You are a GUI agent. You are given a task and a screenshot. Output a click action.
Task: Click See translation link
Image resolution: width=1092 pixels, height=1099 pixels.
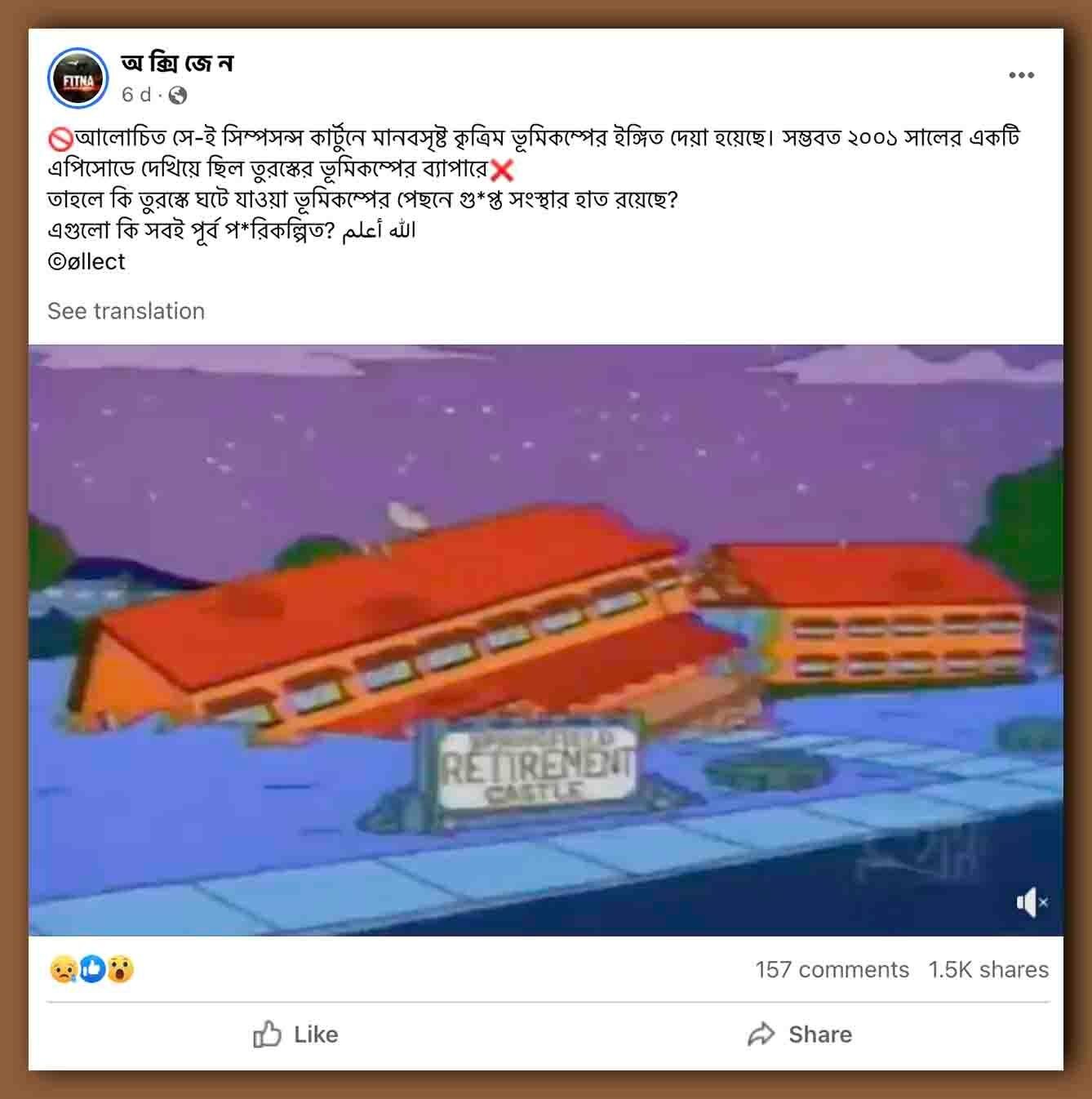click(126, 311)
